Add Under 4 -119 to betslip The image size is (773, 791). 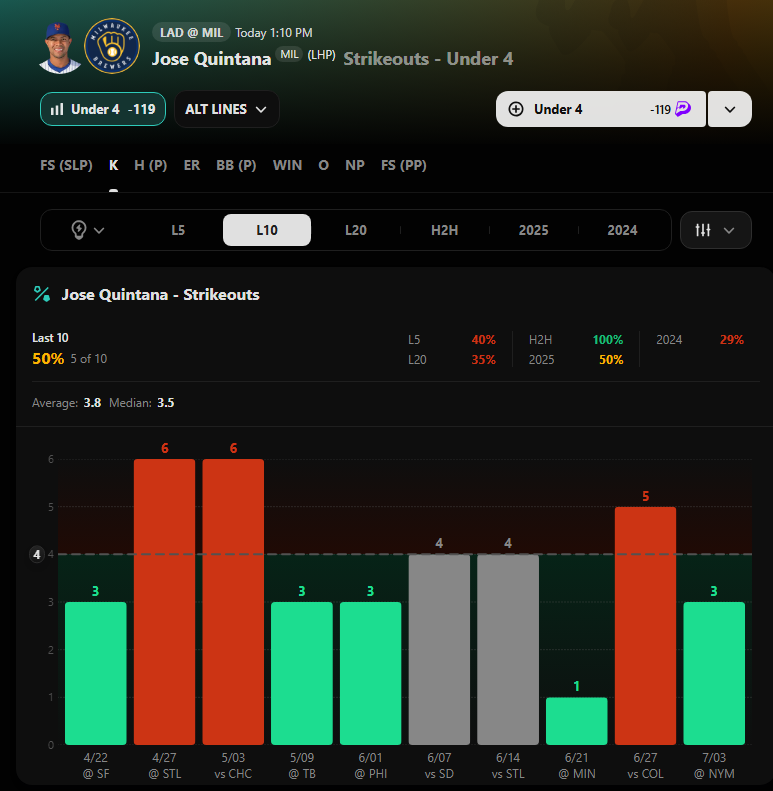(x=600, y=109)
